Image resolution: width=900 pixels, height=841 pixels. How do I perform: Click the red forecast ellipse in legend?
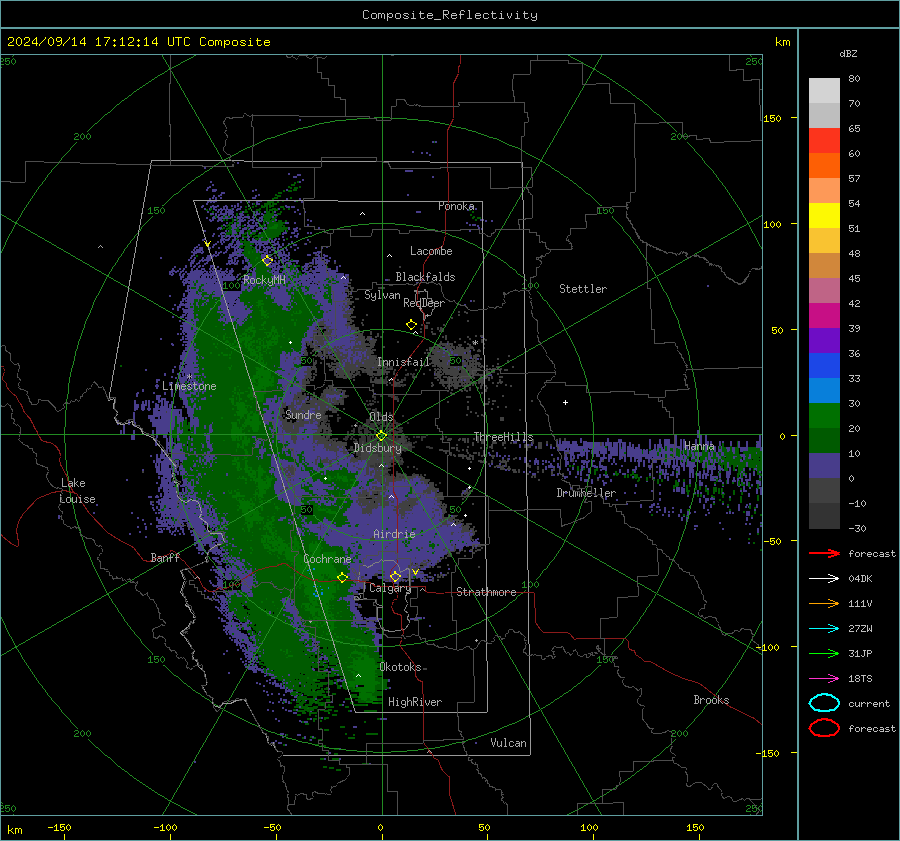tap(824, 728)
